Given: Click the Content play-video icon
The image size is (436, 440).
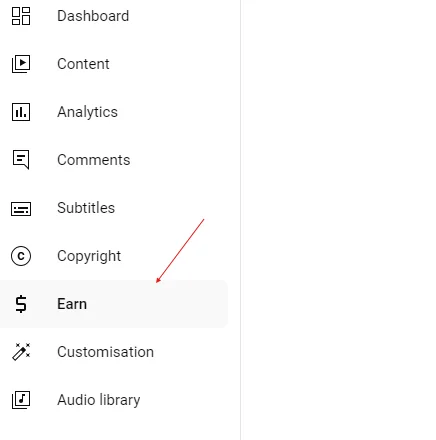Looking at the screenshot, I should 21,64.
